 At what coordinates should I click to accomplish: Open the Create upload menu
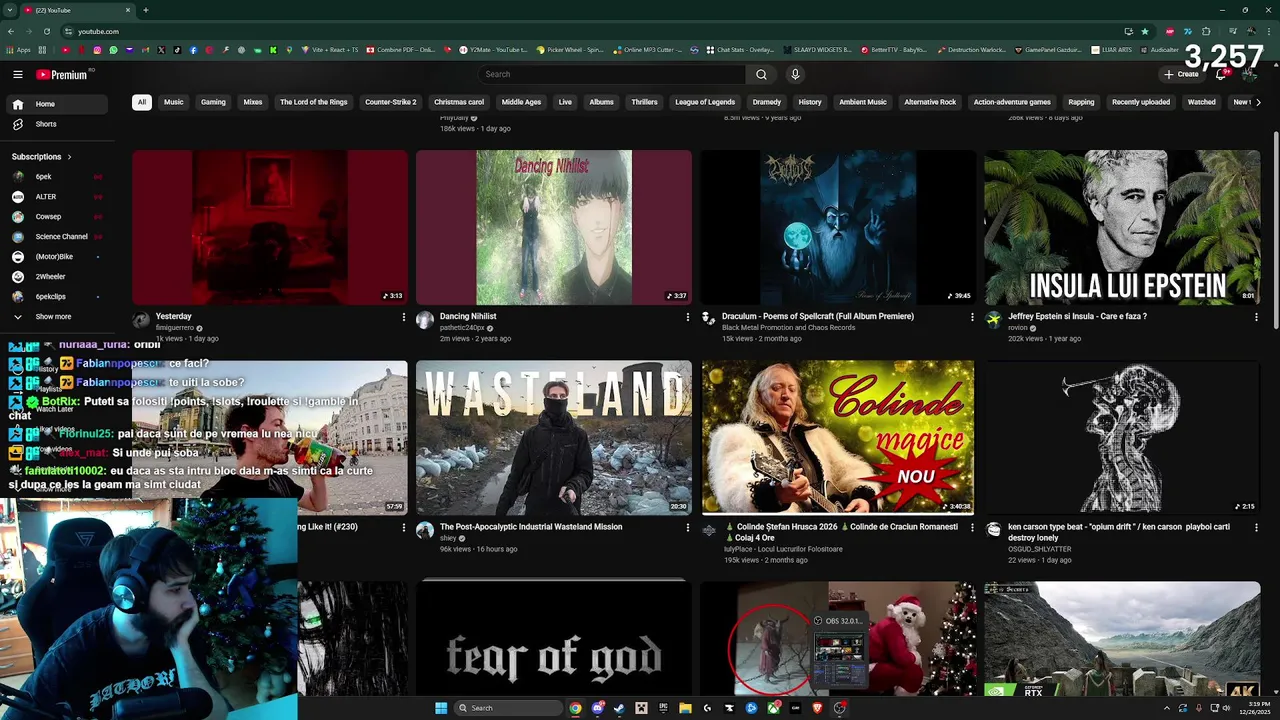1181,74
